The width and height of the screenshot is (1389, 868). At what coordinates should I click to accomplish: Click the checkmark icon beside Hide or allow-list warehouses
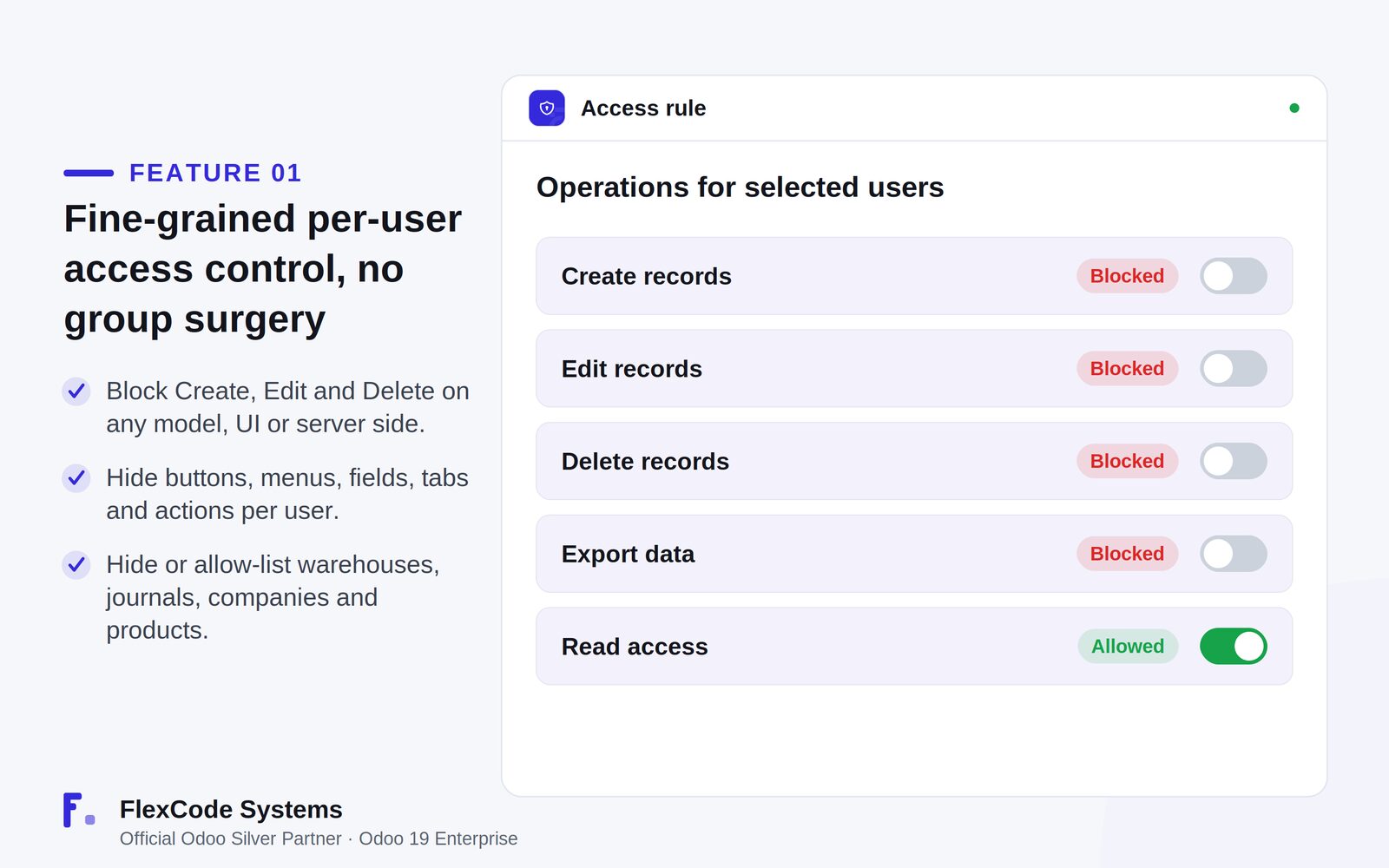(x=76, y=565)
